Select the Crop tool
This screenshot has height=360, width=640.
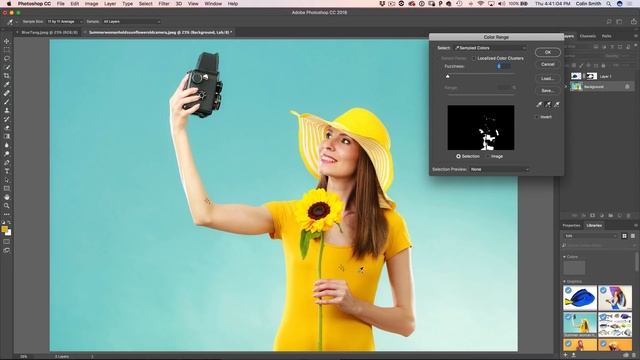point(7,76)
